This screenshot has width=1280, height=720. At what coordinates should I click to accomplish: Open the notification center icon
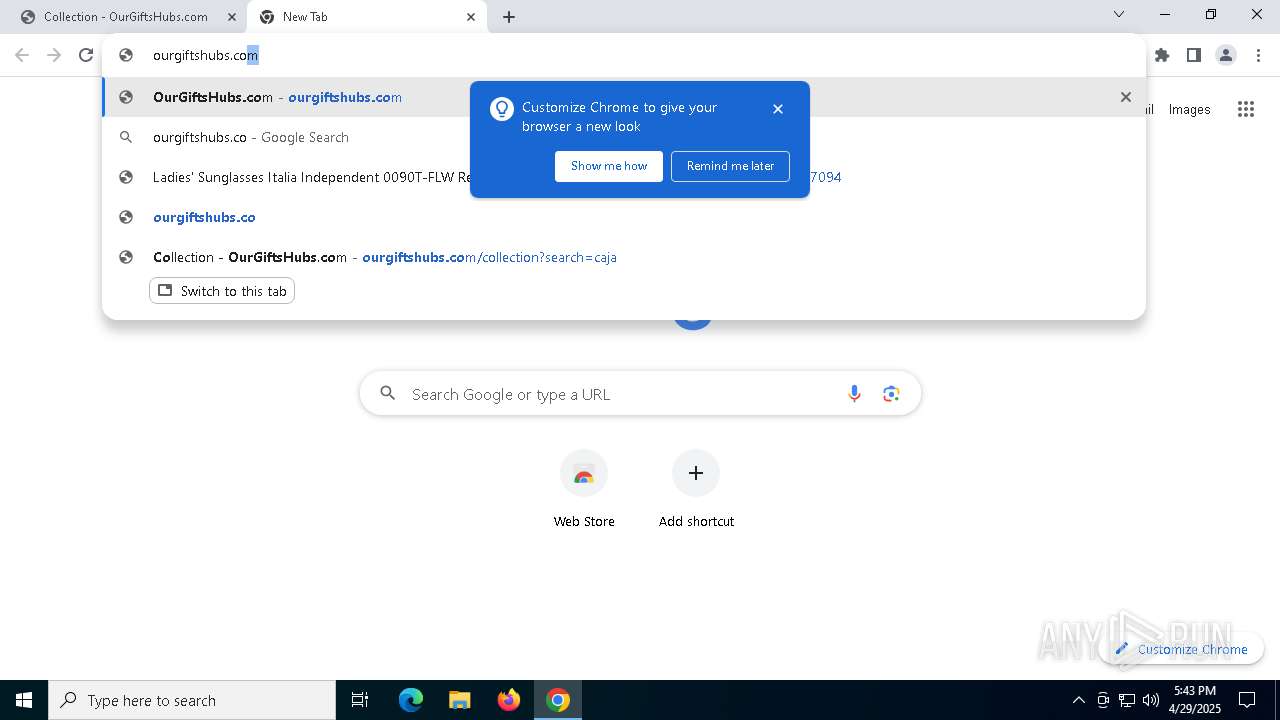pos(1247,700)
